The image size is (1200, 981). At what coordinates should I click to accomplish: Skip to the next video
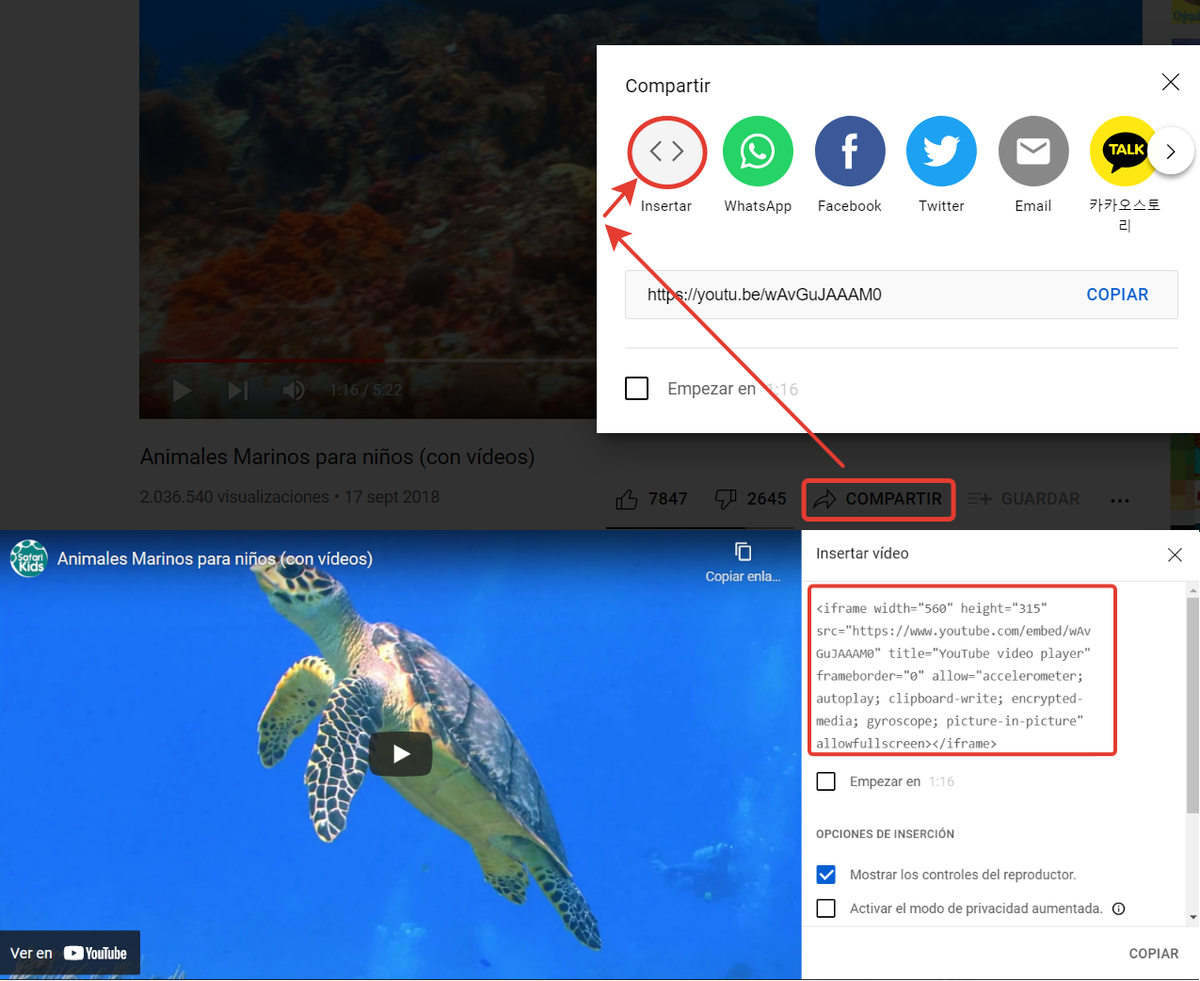pyautogui.click(x=238, y=390)
